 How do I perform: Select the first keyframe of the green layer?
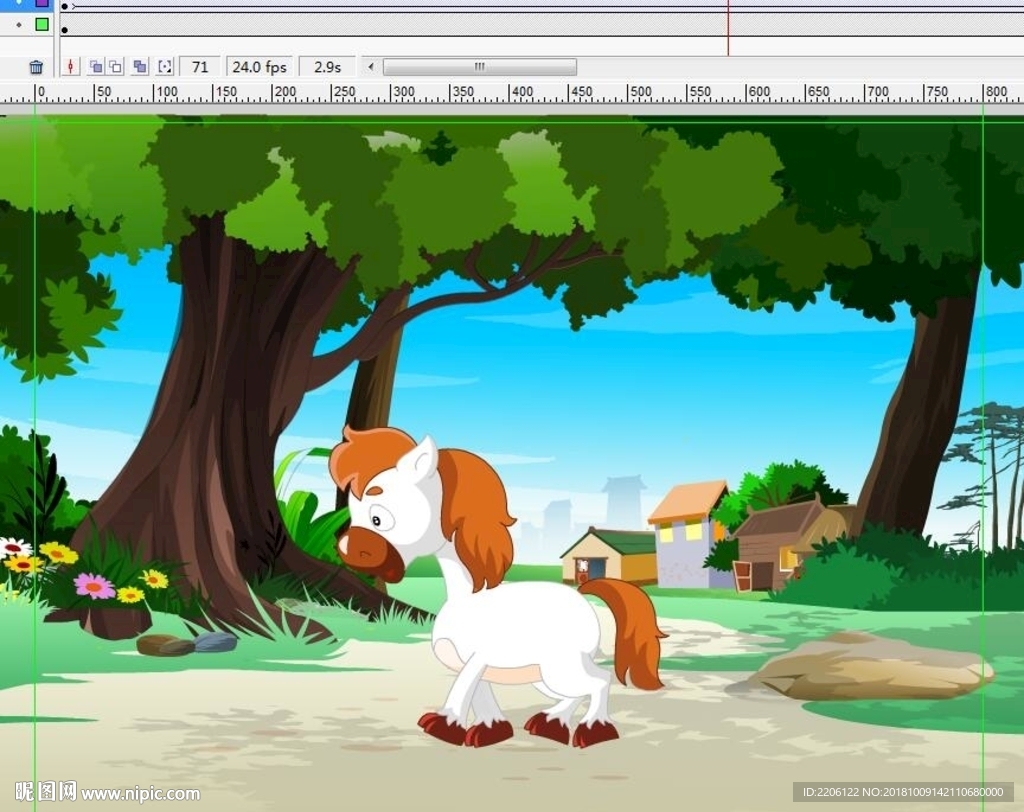coord(65,29)
